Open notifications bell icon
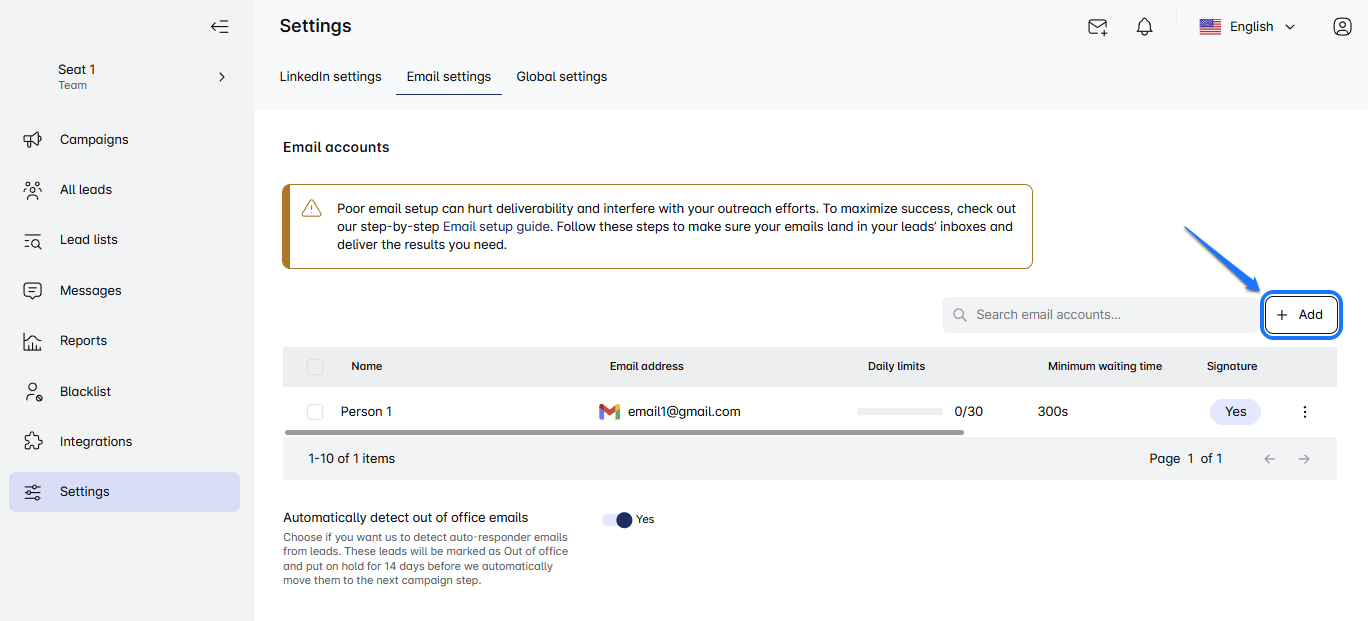This screenshot has width=1368, height=621. click(1144, 27)
